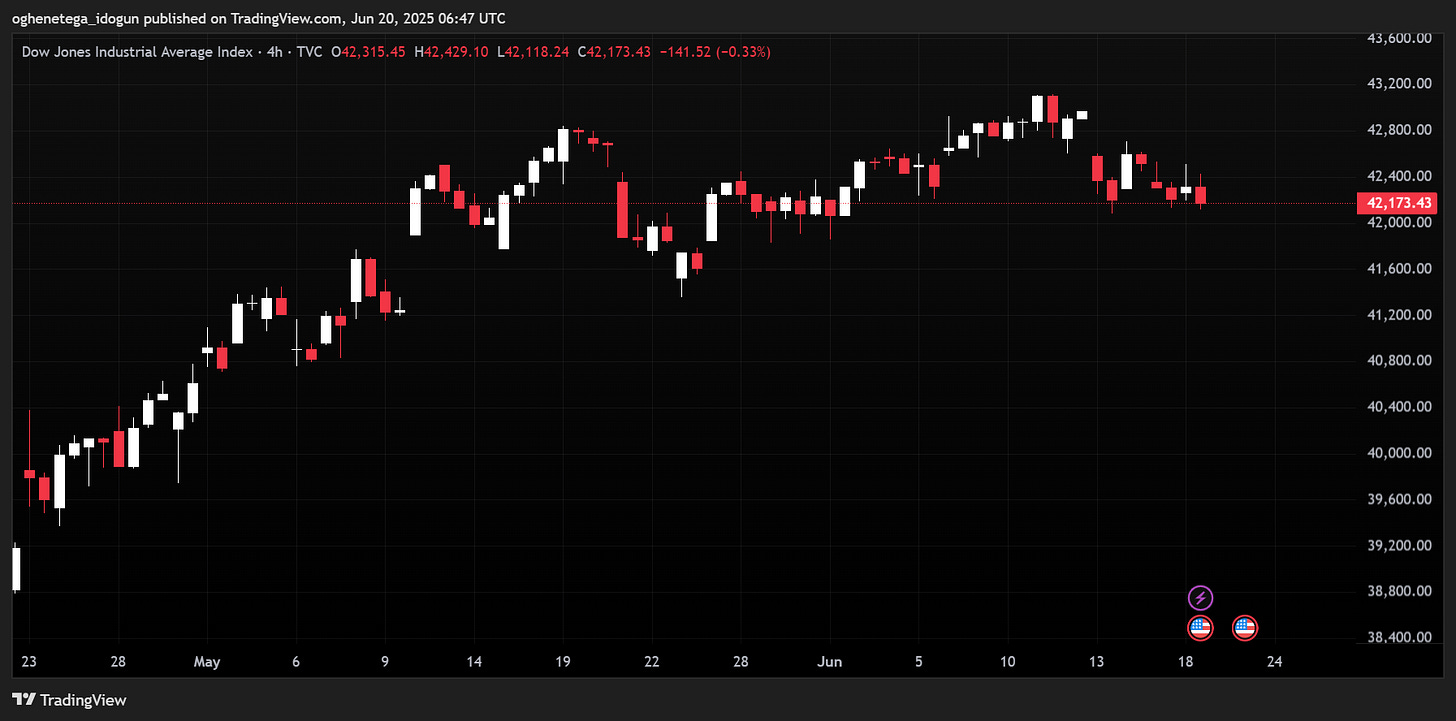Click the 41,200.00 price axis label
1456x721 pixels.
1400,315
